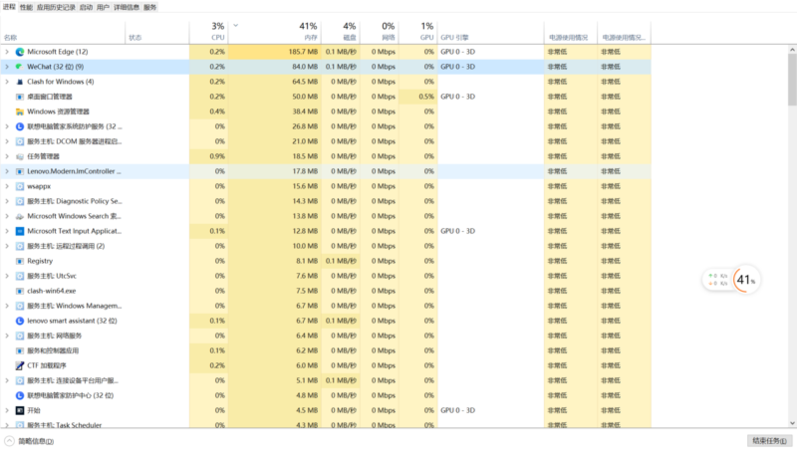Click the 结束任务 button

tap(766, 441)
